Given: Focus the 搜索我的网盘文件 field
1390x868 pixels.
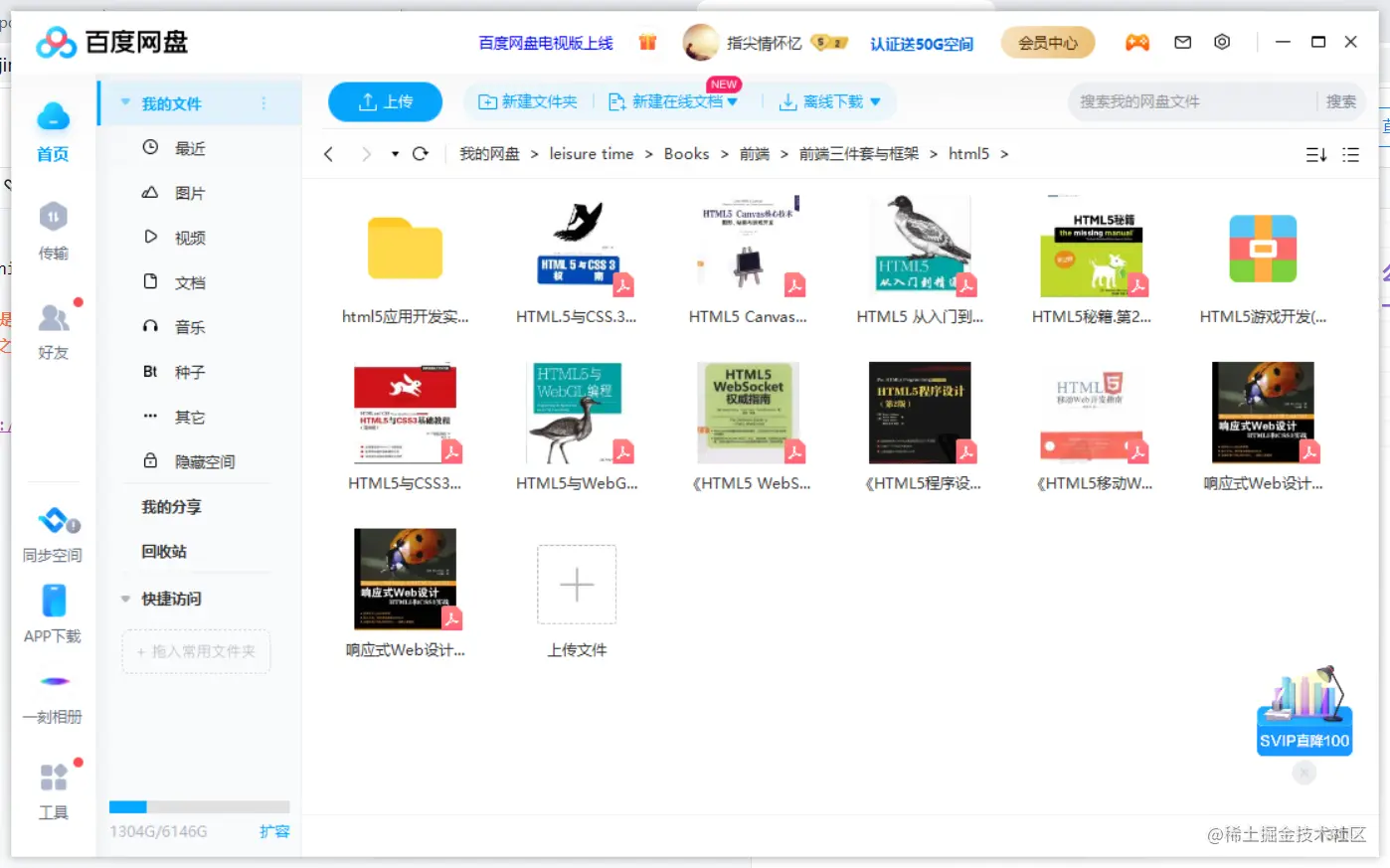Looking at the screenshot, I should click(1193, 101).
